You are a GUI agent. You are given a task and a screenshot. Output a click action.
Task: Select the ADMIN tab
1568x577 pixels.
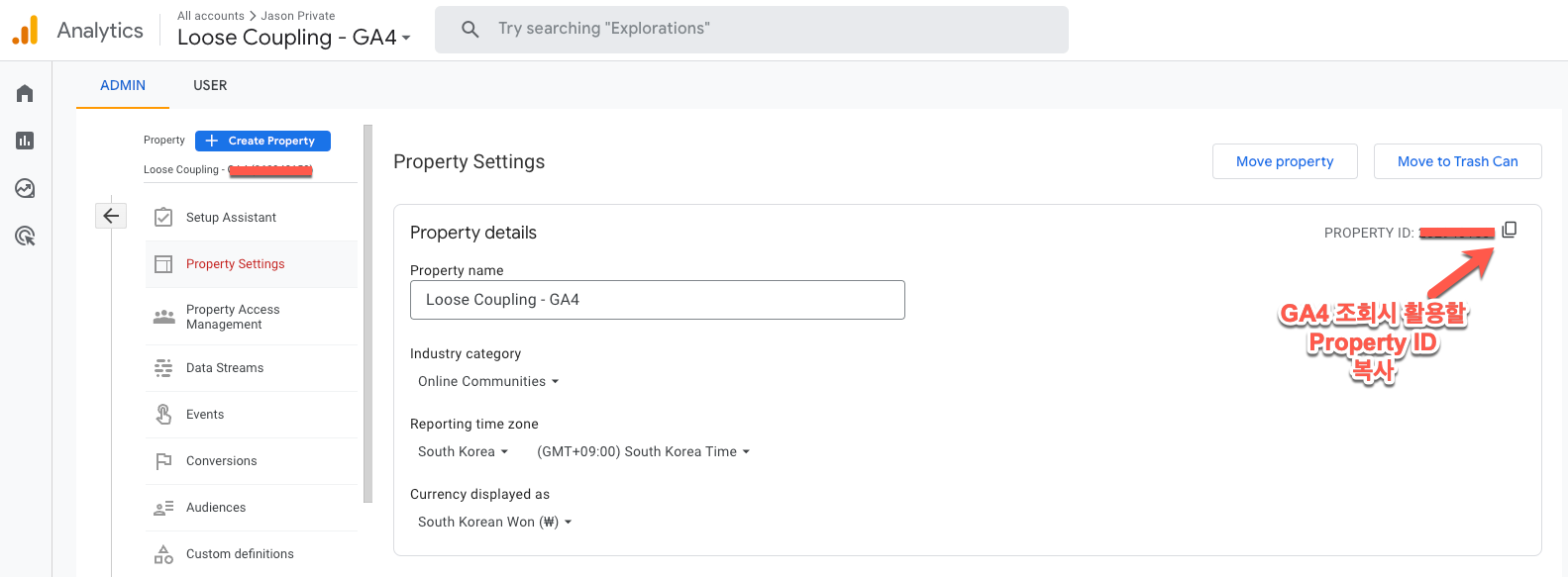(x=123, y=85)
